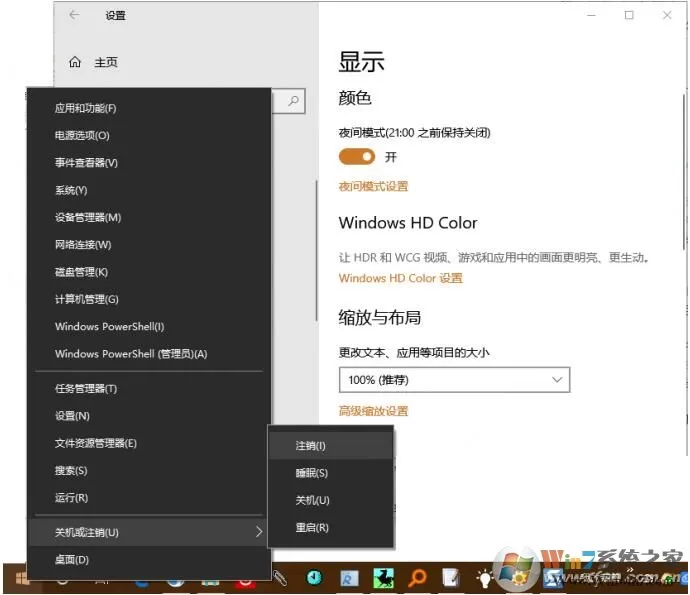Viewport: 690px width, 595px height.
Task: Choose 重启(R) to restart
Action: (331, 527)
